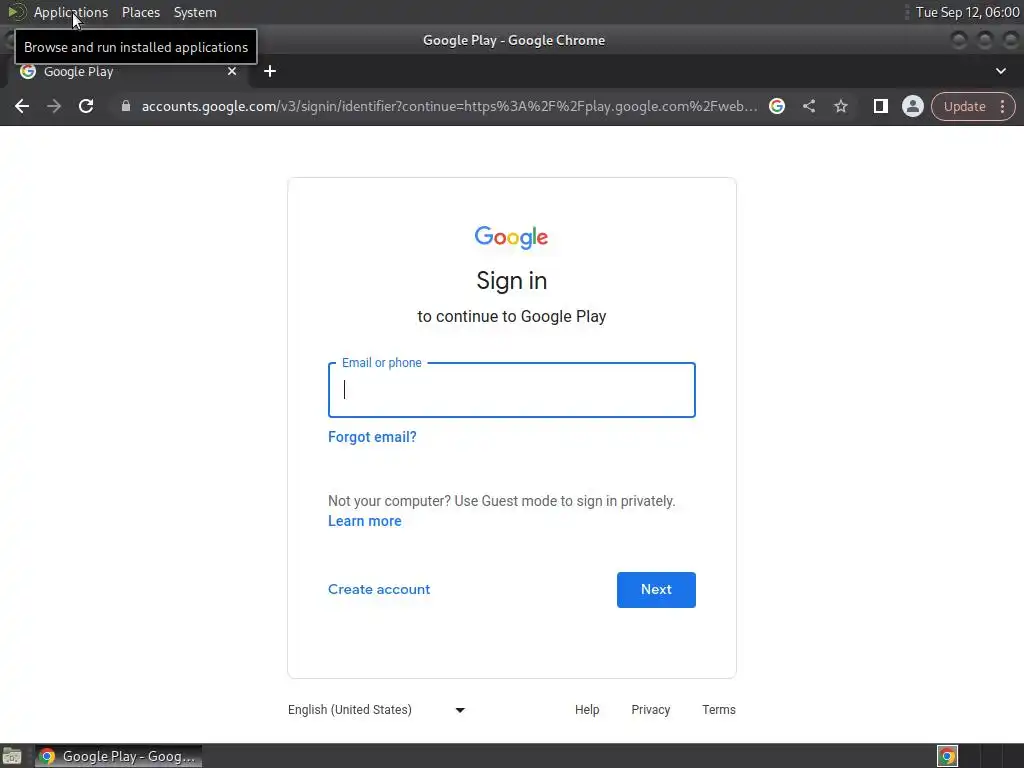Click the Forgot email? link
This screenshot has height=768, width=1024.
372,437
